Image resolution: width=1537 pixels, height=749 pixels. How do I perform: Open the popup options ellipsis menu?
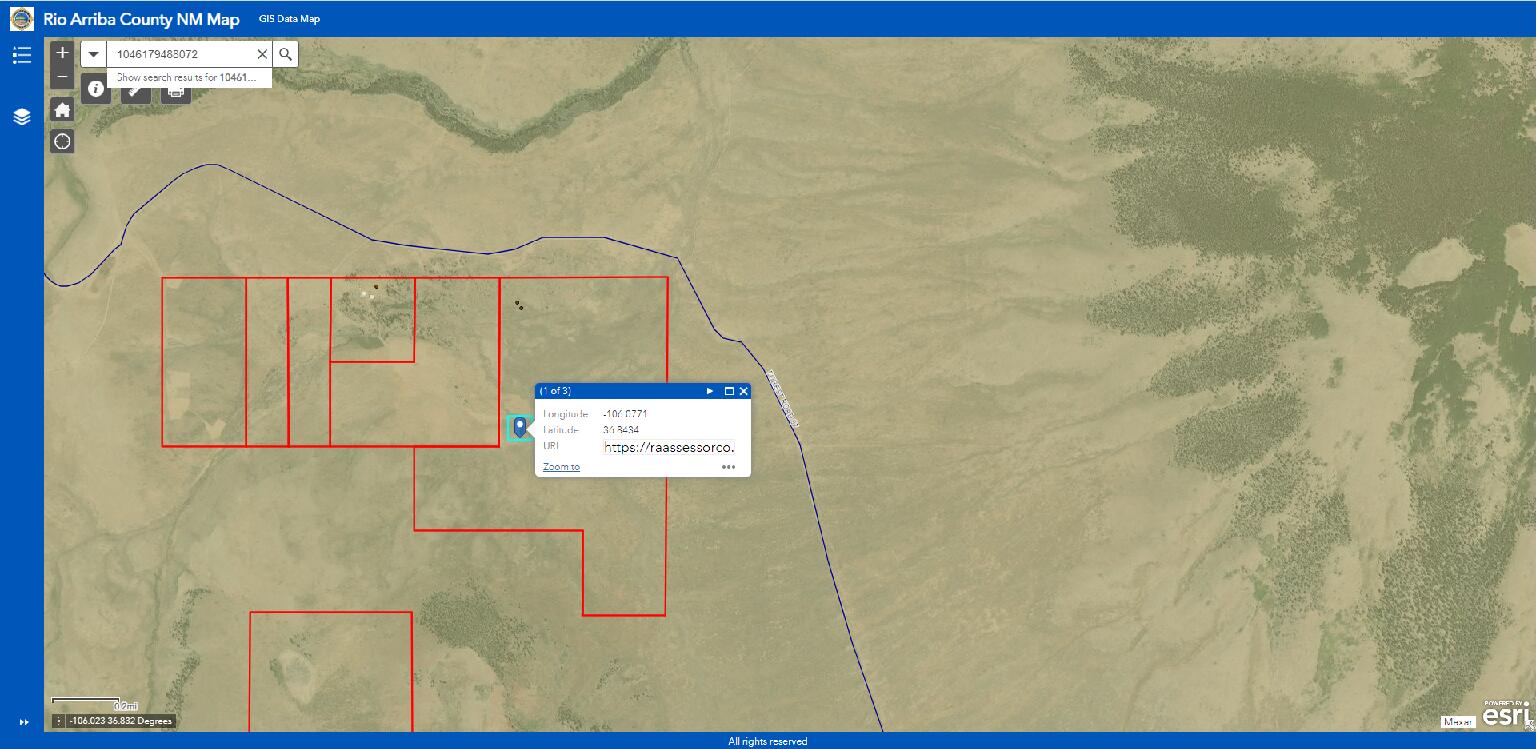(x=728, y=467)
